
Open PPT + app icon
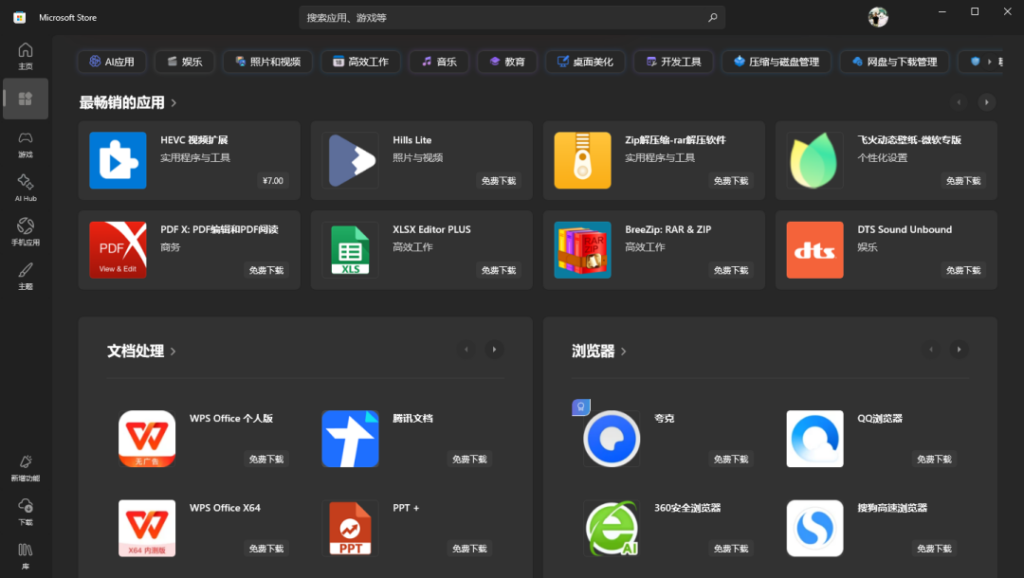pyautogui.click(x=350, y=528)
